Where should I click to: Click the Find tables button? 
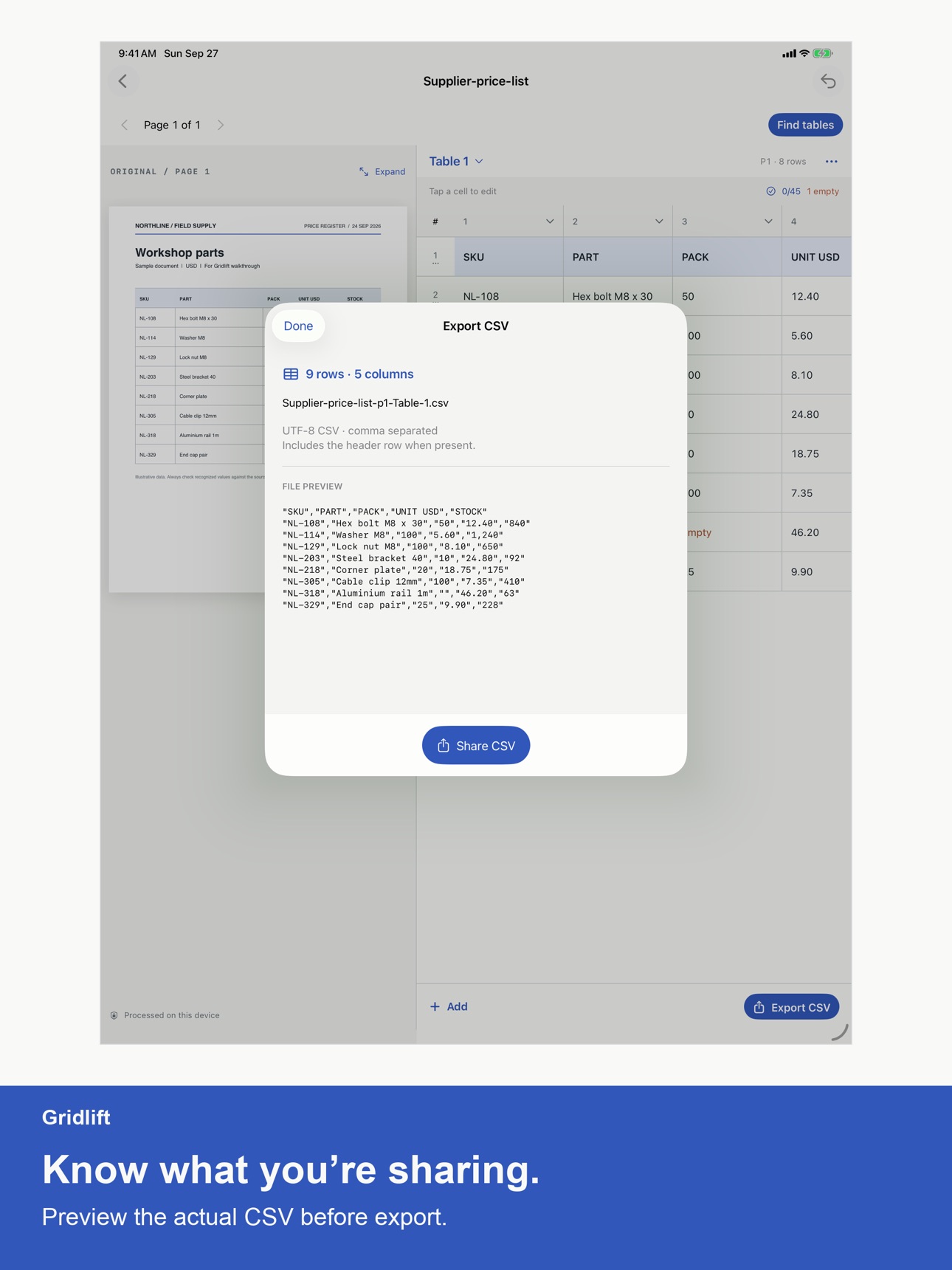point(805,125)
